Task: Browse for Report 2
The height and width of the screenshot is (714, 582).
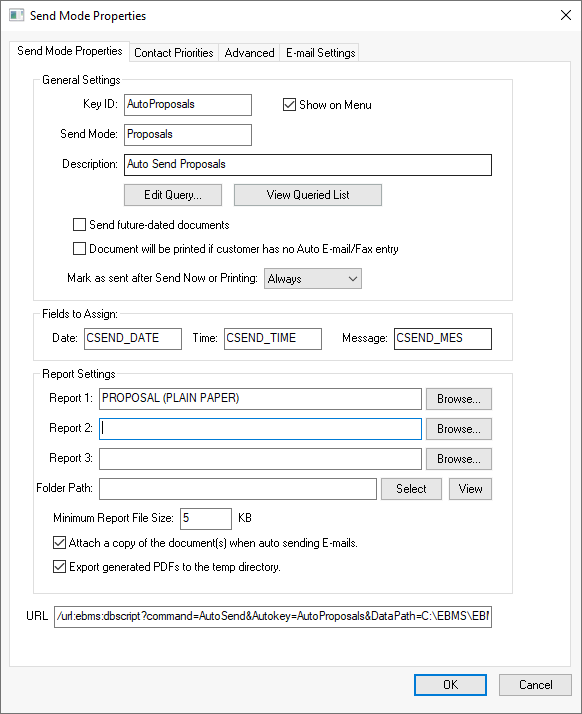Action: tap(459, 429)
